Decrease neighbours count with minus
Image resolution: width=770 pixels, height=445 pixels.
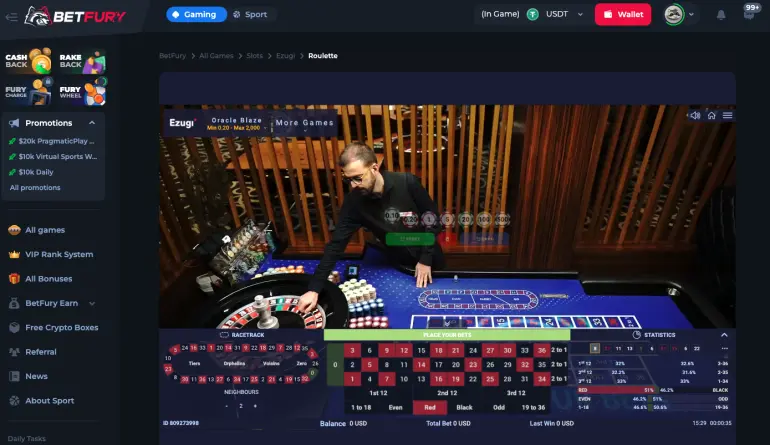tap(226, 406)
